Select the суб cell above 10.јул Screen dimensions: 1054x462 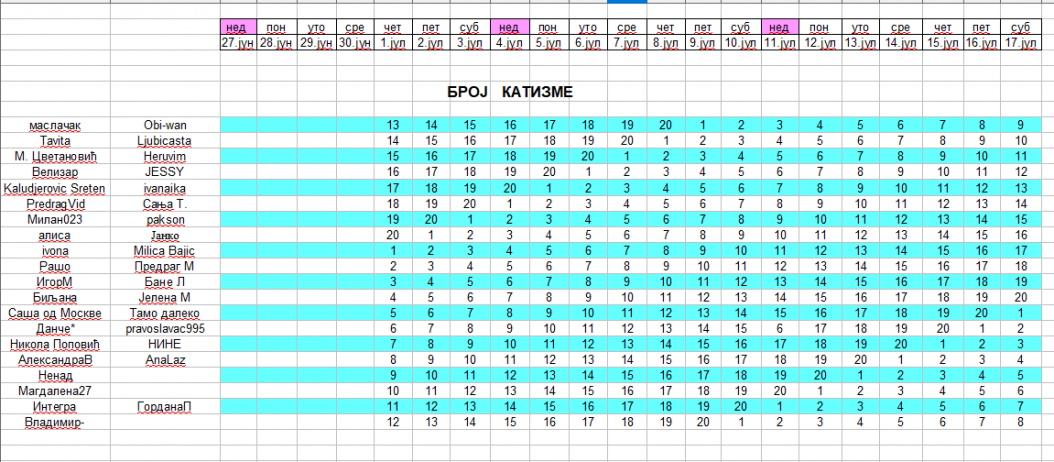(741, 27)
